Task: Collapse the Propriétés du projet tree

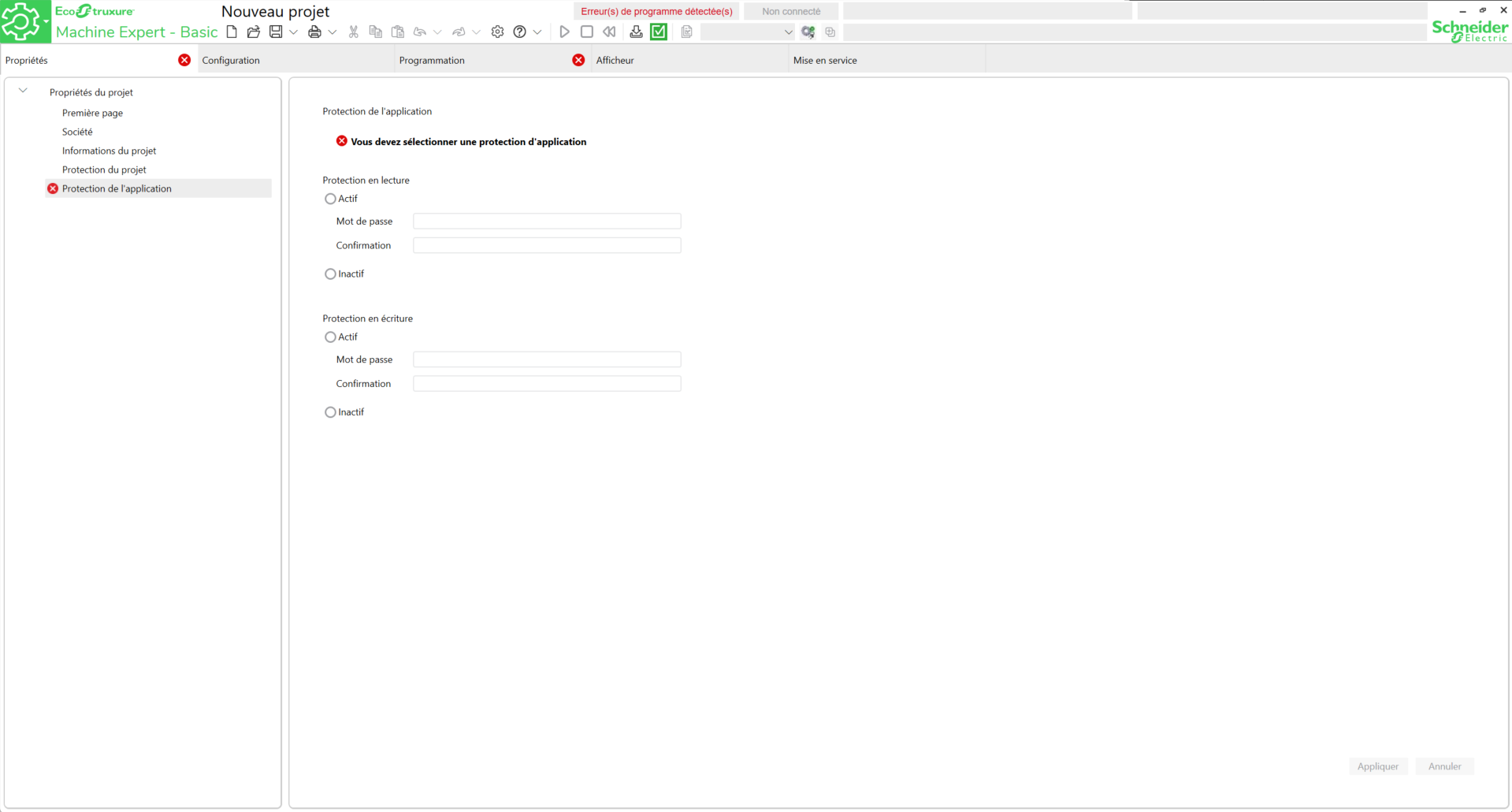Action: click(24, 91)
